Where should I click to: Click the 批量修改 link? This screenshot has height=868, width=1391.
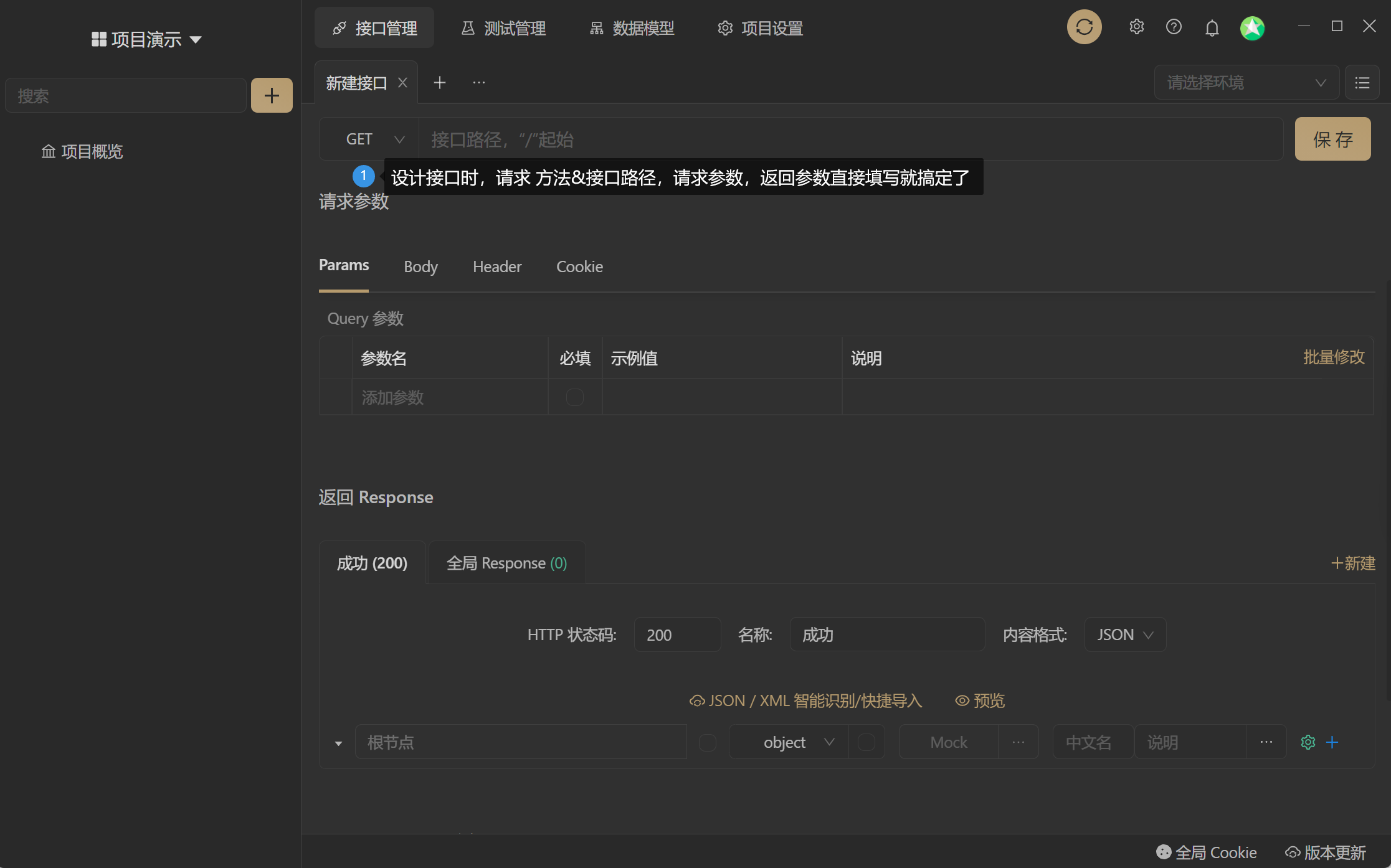[1334, 357]
